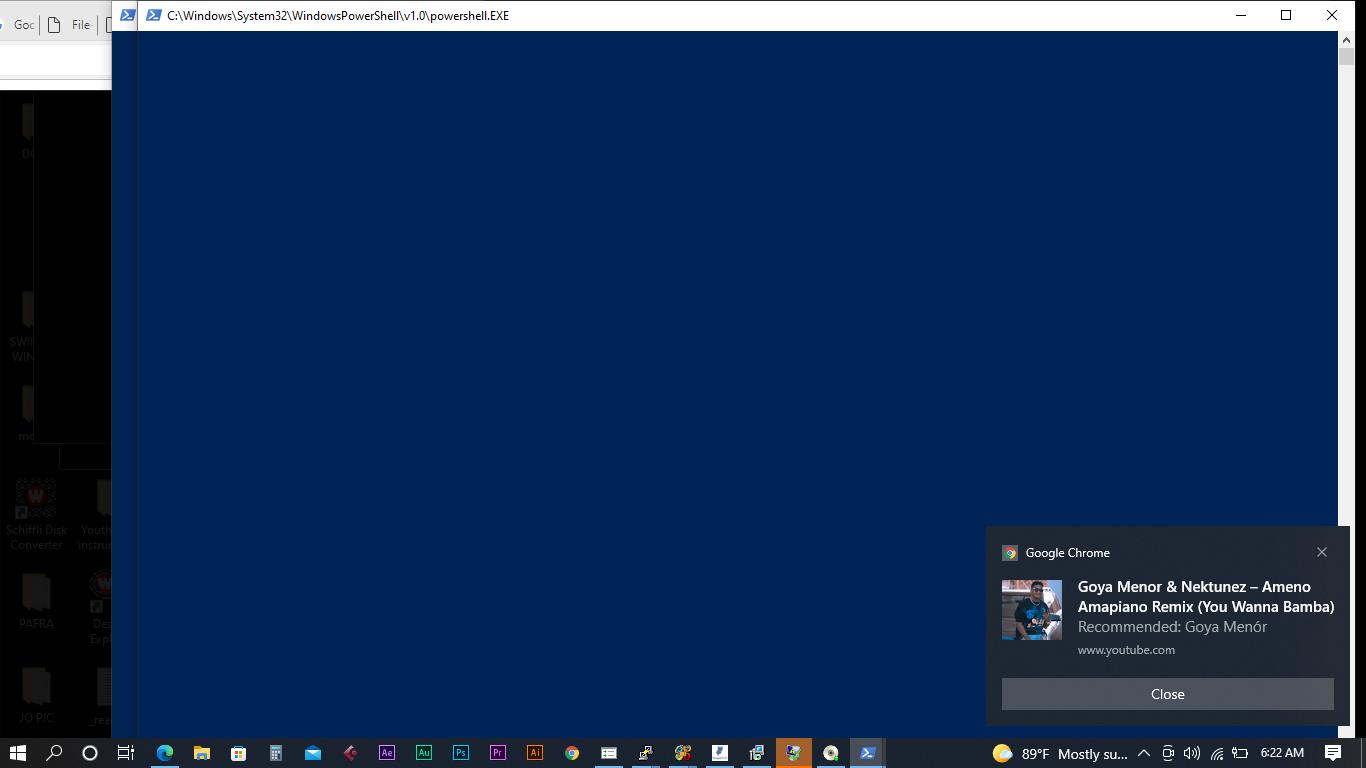Launch Adobe Audition from the taskbar
Screen dimensions: 1366x768
coord(424,753)
